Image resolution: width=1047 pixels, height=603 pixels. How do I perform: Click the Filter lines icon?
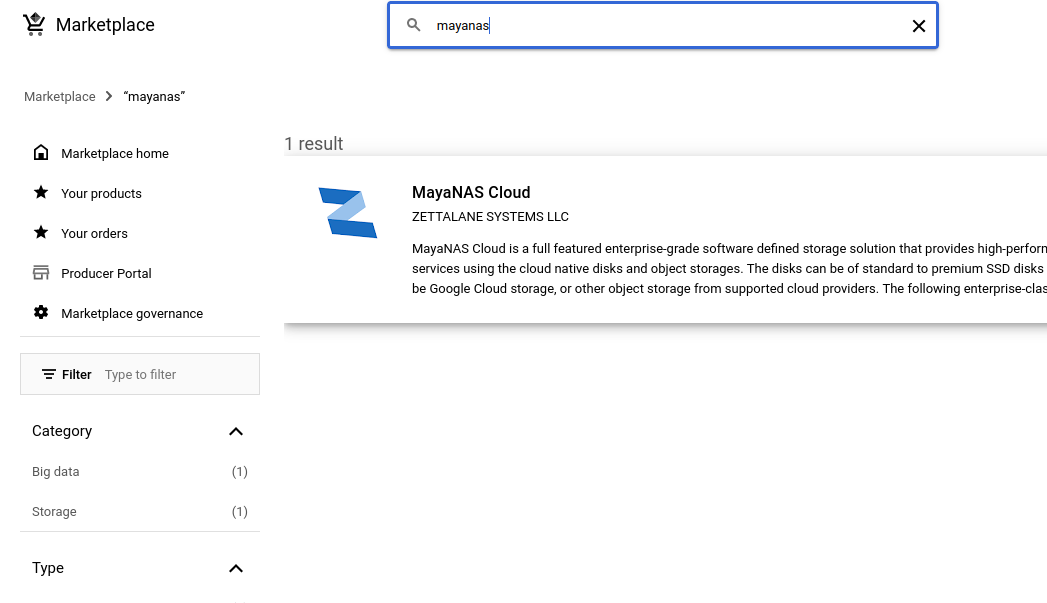coord(48,374)
